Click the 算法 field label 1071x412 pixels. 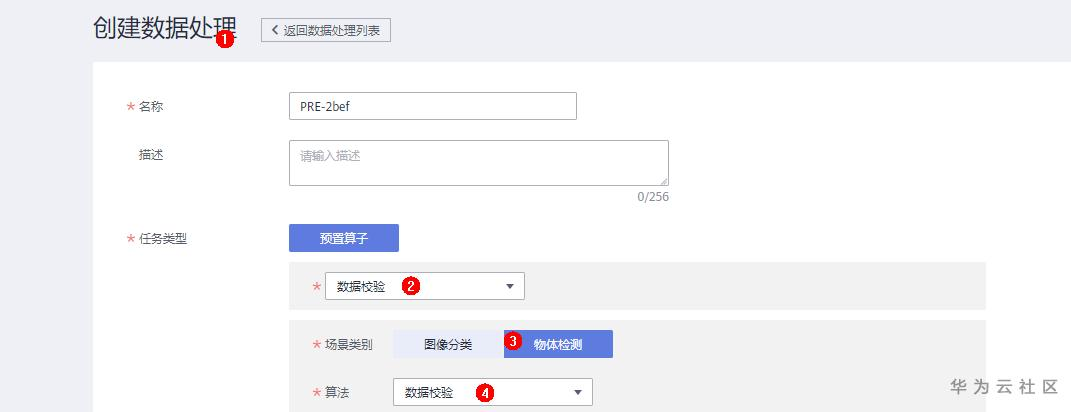coord(337,392)
